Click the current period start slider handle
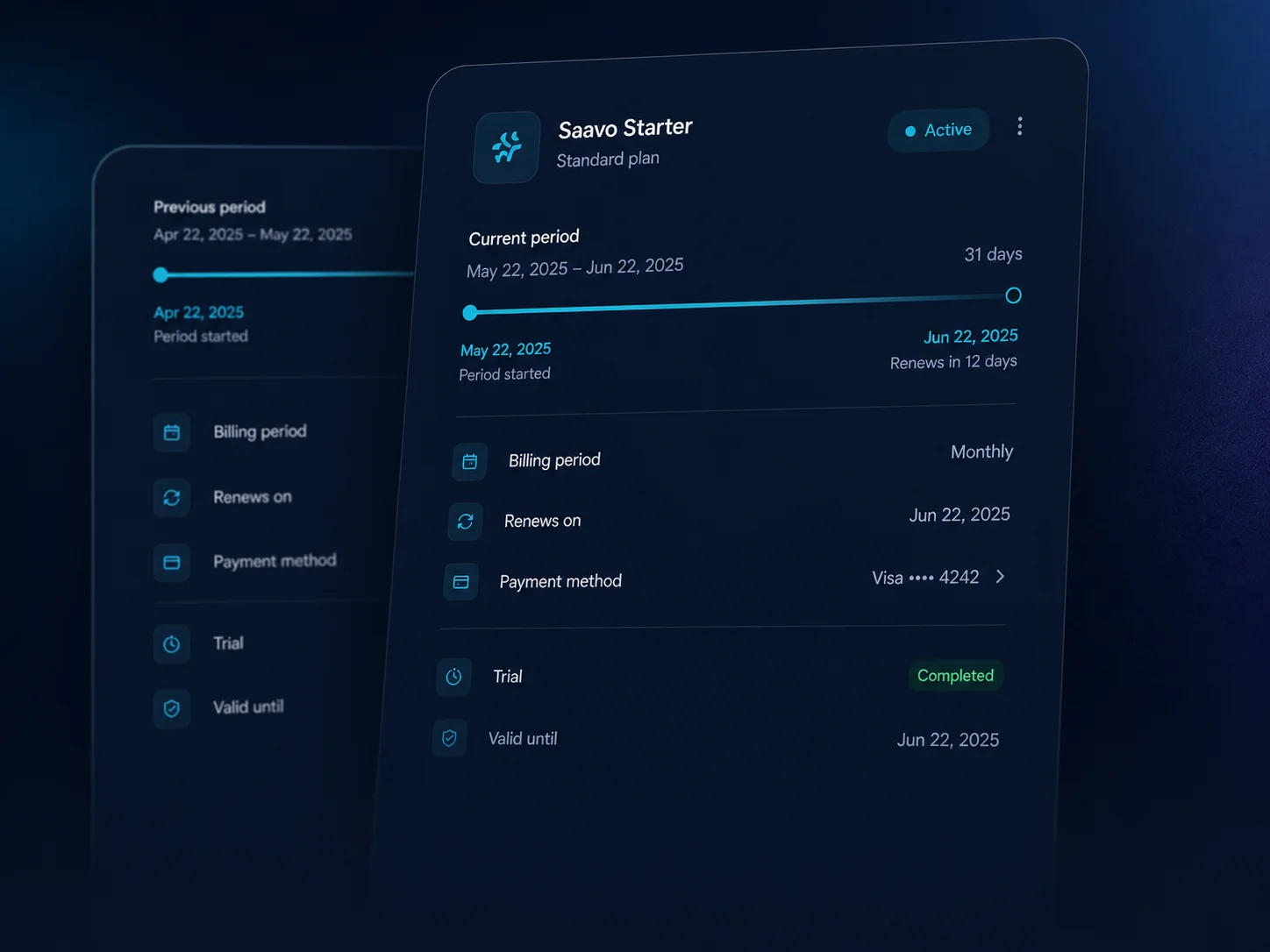This screenshot has width=1270, height=952. [x=470, y=312]
